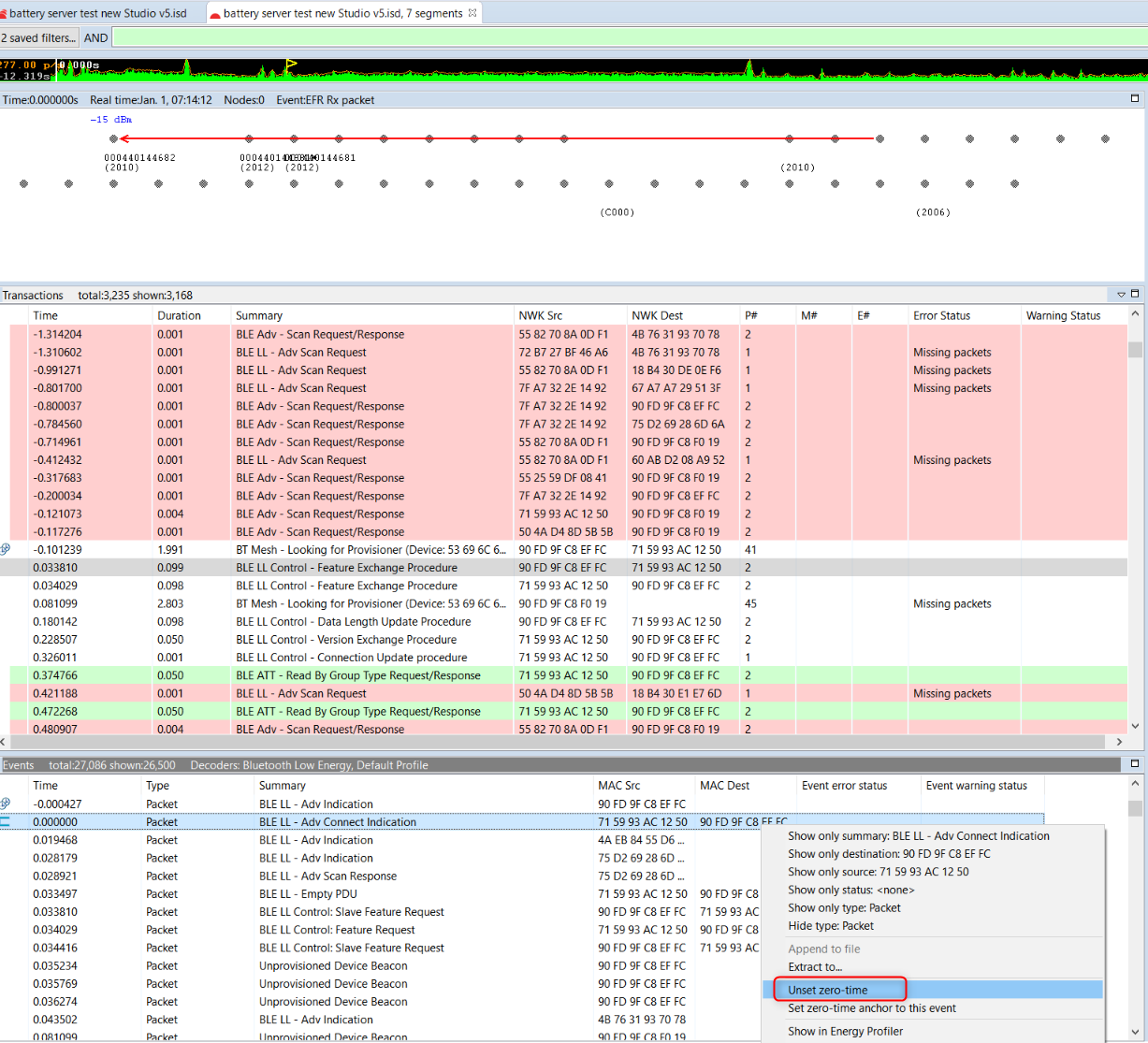Sort transactions by Duration column header
The image size is (1148, 1043).
(x=179, y=316)
